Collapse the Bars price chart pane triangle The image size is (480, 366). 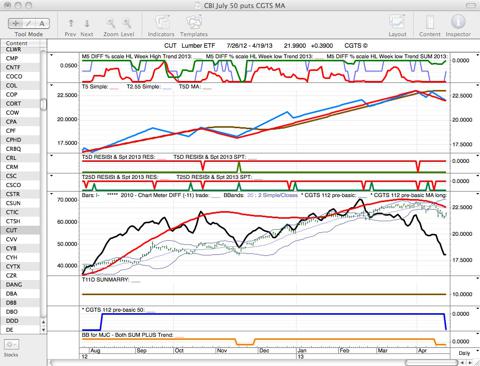click(51, 193)
